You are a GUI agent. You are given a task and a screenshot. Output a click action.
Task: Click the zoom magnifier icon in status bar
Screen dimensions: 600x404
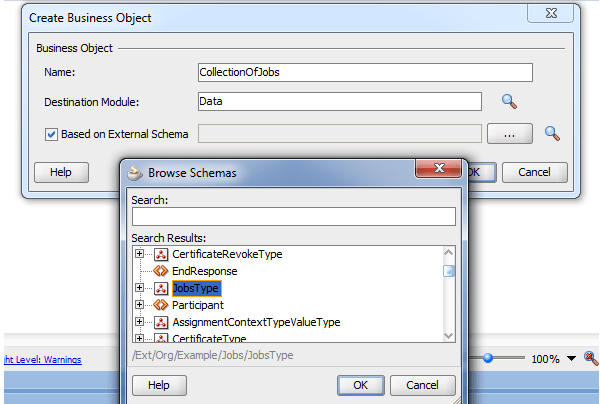tap(590, 358)
